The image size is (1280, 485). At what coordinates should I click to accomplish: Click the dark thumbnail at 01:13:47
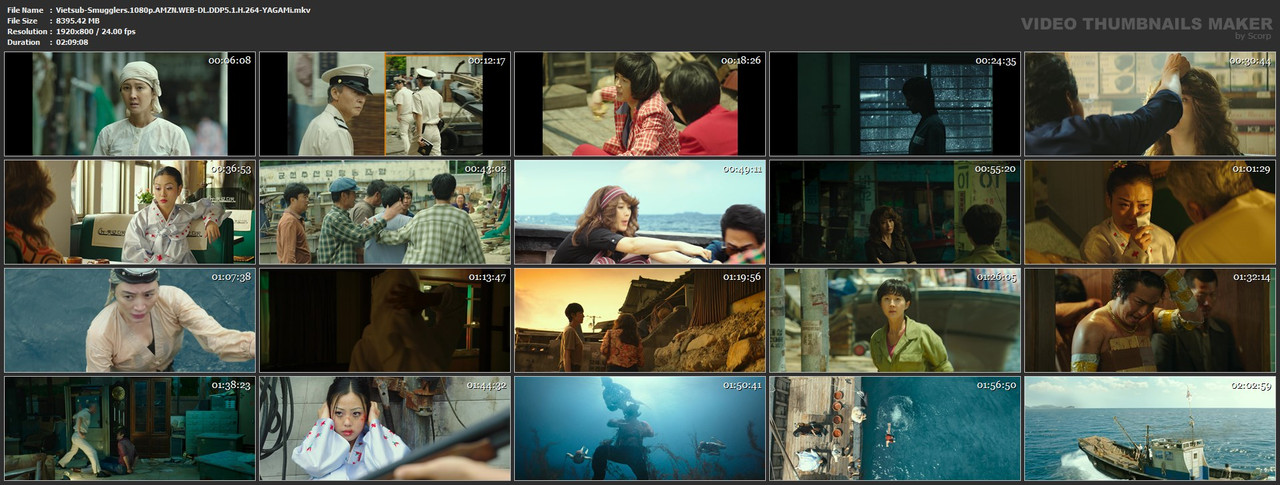385,320
